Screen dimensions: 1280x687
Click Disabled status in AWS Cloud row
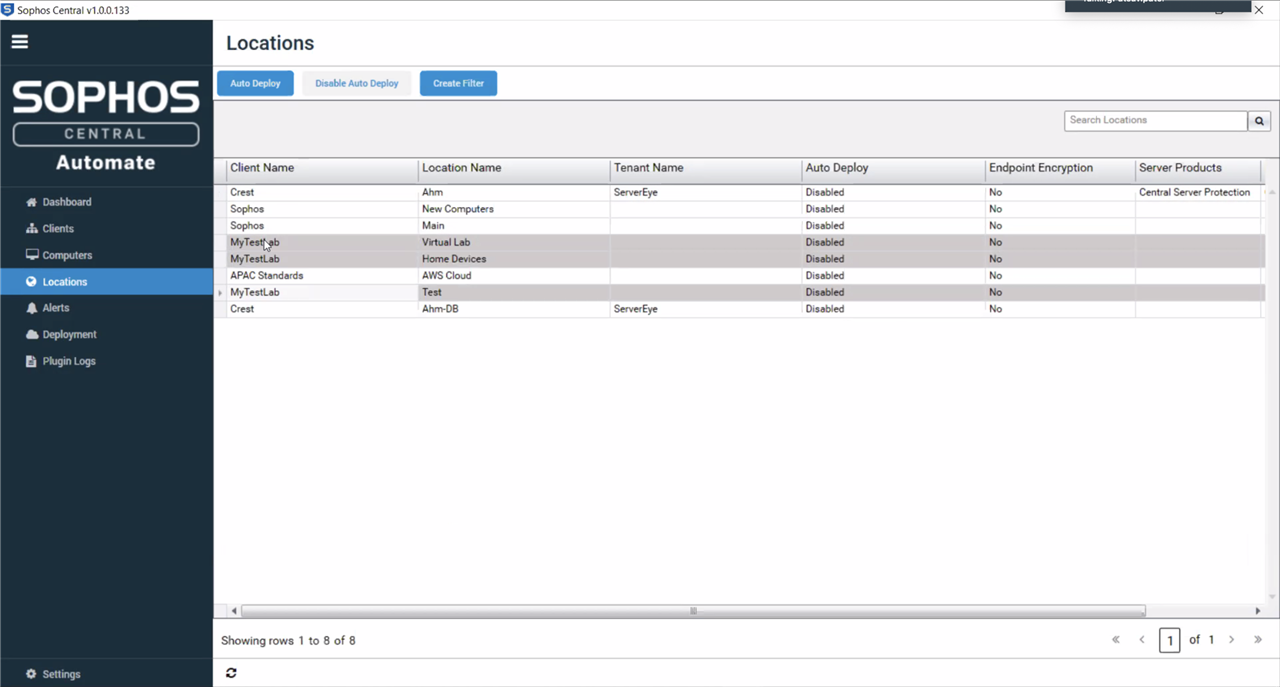pyautogui.click(x=825, y=276)
